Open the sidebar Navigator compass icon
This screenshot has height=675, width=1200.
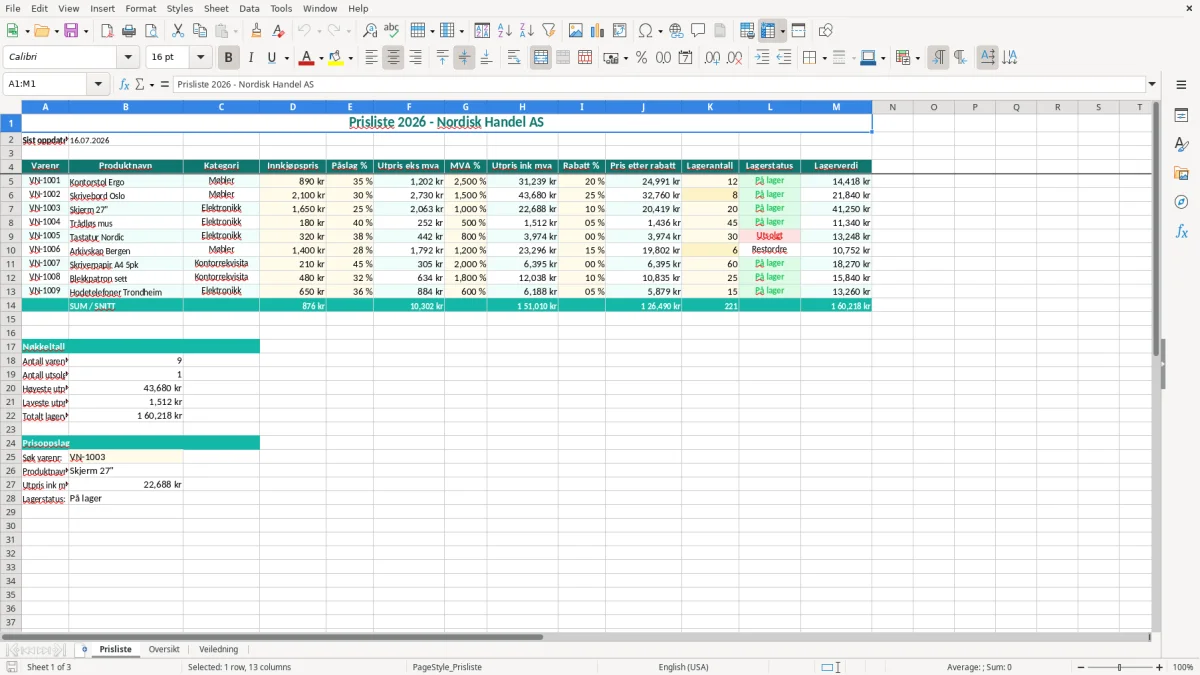(x=1181, y=202)
